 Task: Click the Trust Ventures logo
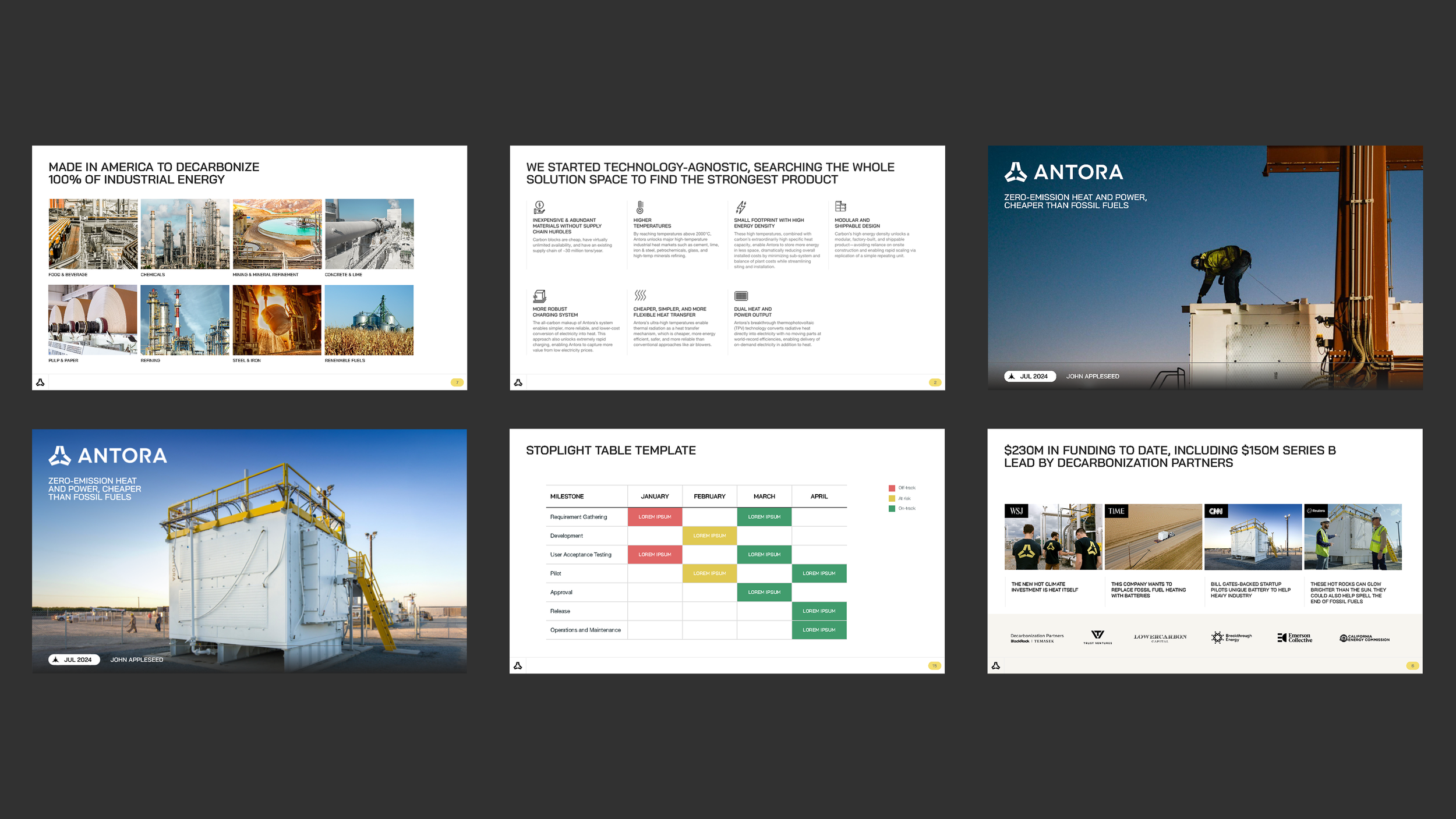(1098, 637)
